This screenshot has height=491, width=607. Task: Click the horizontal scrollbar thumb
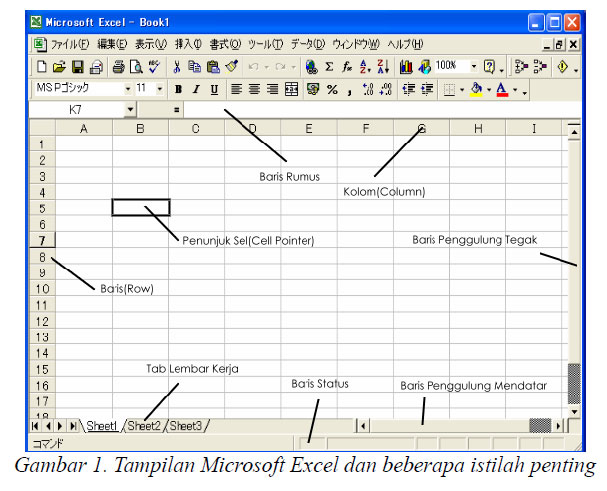[540, 426]
